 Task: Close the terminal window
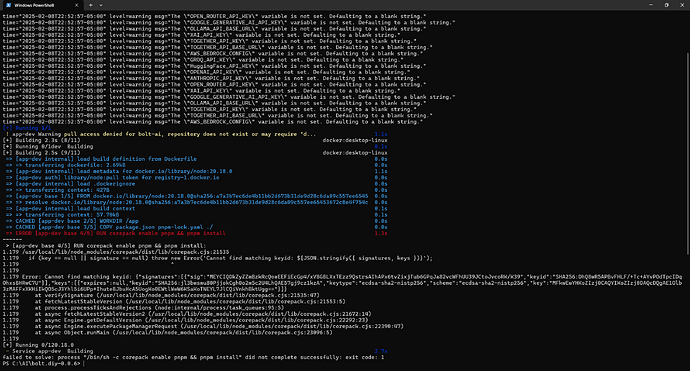(x=682, y=5)
